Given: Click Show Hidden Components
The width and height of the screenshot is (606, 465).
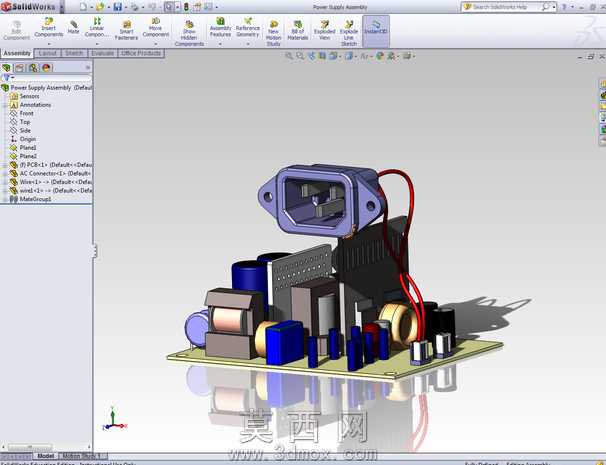Looking at the screenshot, I should pyautogui.click(x=189, y=33).
